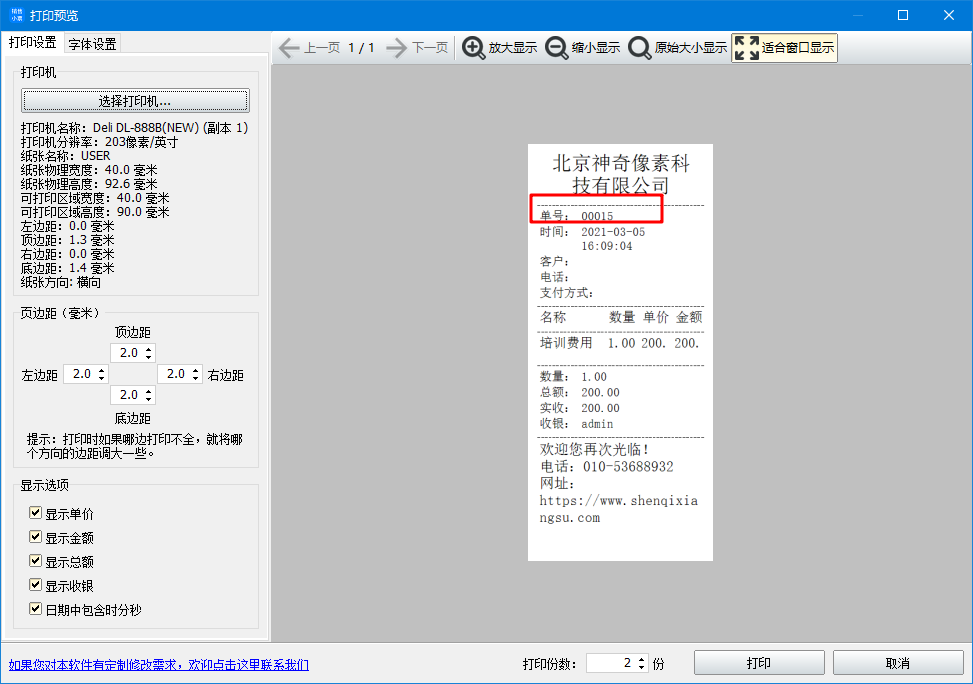This screenshot has width=973, height=684.
Task: Click the phone number 010-53688932 in preview
Action: (x=628, y=467)
